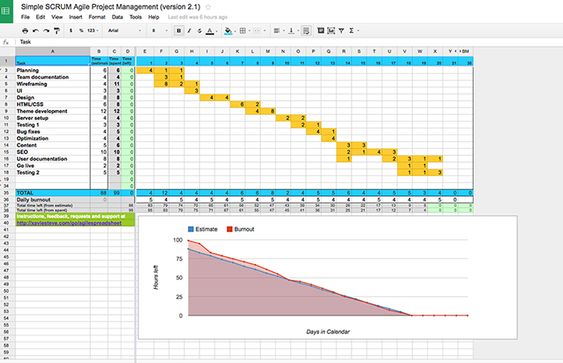The image size is (563, 363).
Task: Click the document title text
Action: click(x=111, y=7)
